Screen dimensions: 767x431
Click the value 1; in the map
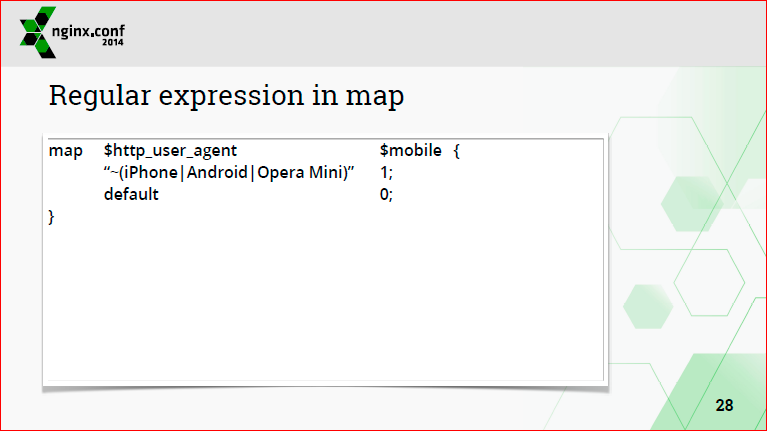[386, 172]
